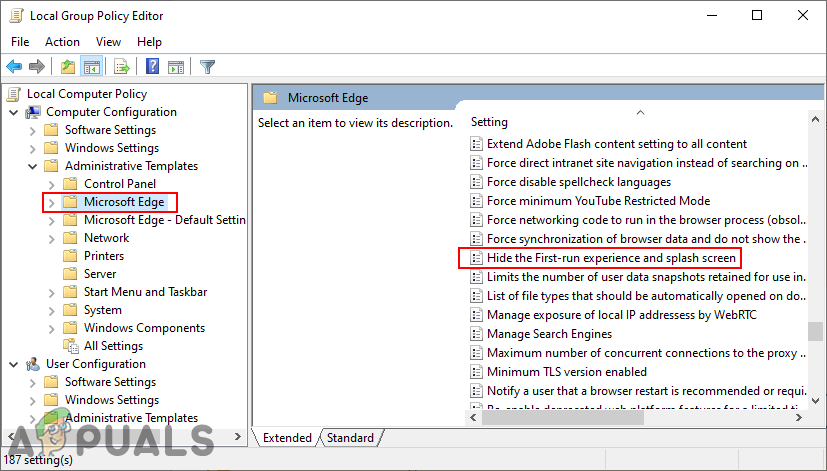Collapse the User Configuration tree node

click(13, 364)
